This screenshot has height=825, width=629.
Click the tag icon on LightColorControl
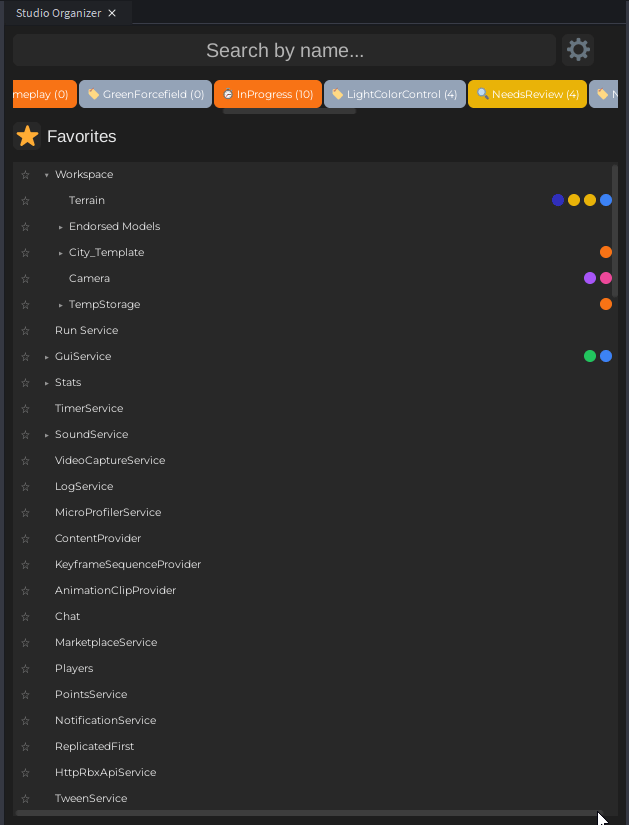pyautogui.click(x=337, y=94)
